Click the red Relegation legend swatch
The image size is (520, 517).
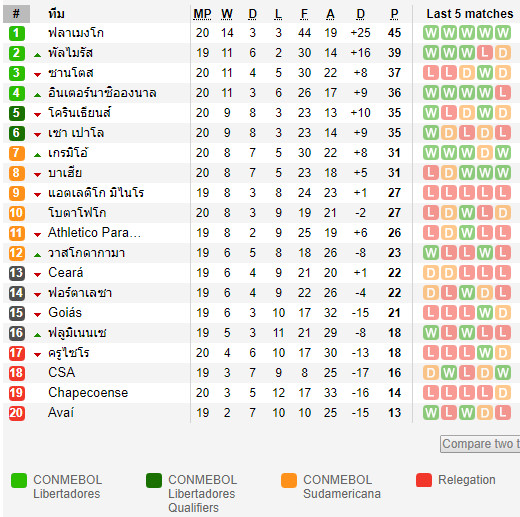click(x=424, y=480)
